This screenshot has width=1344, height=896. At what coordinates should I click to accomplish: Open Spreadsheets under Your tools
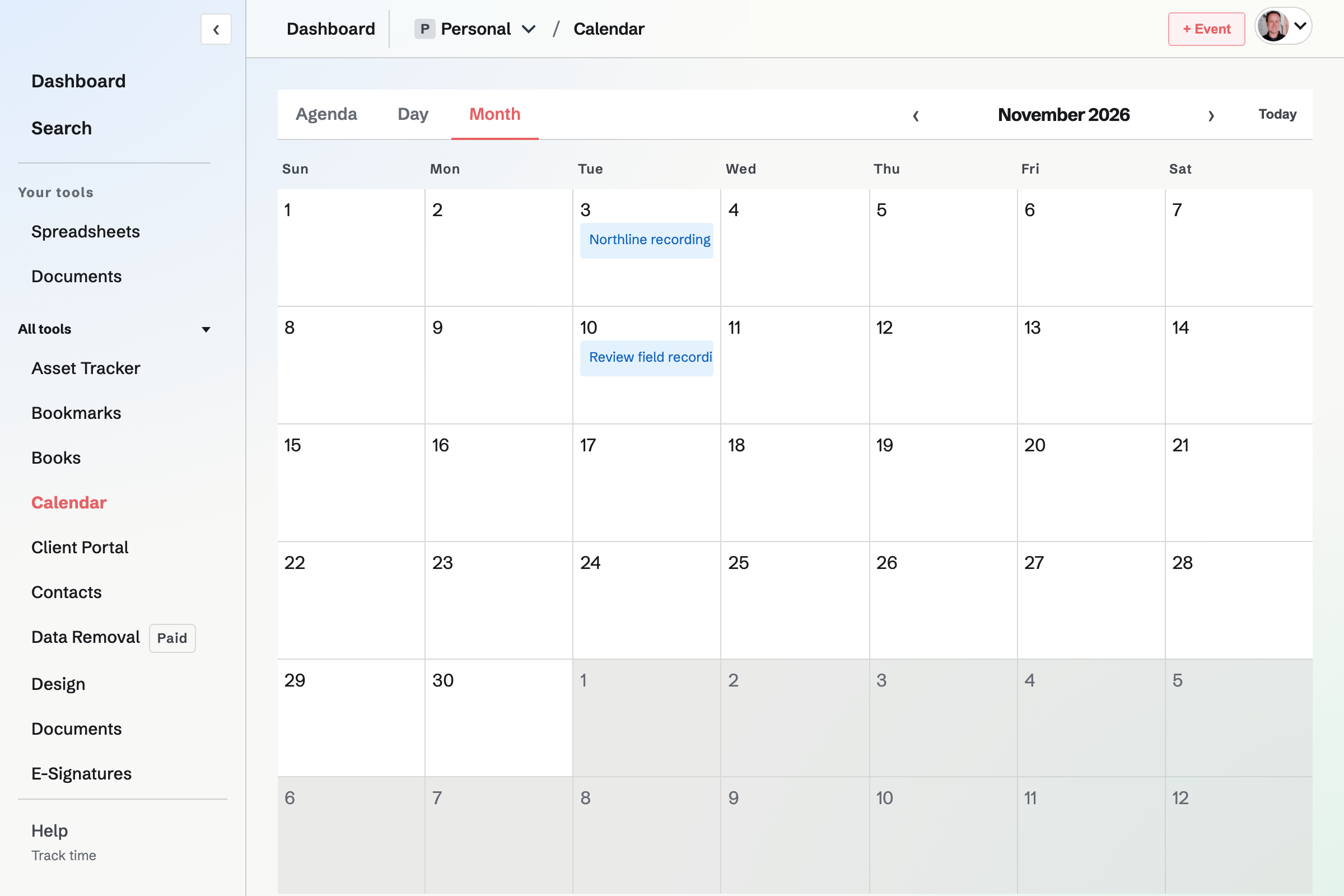86,231
